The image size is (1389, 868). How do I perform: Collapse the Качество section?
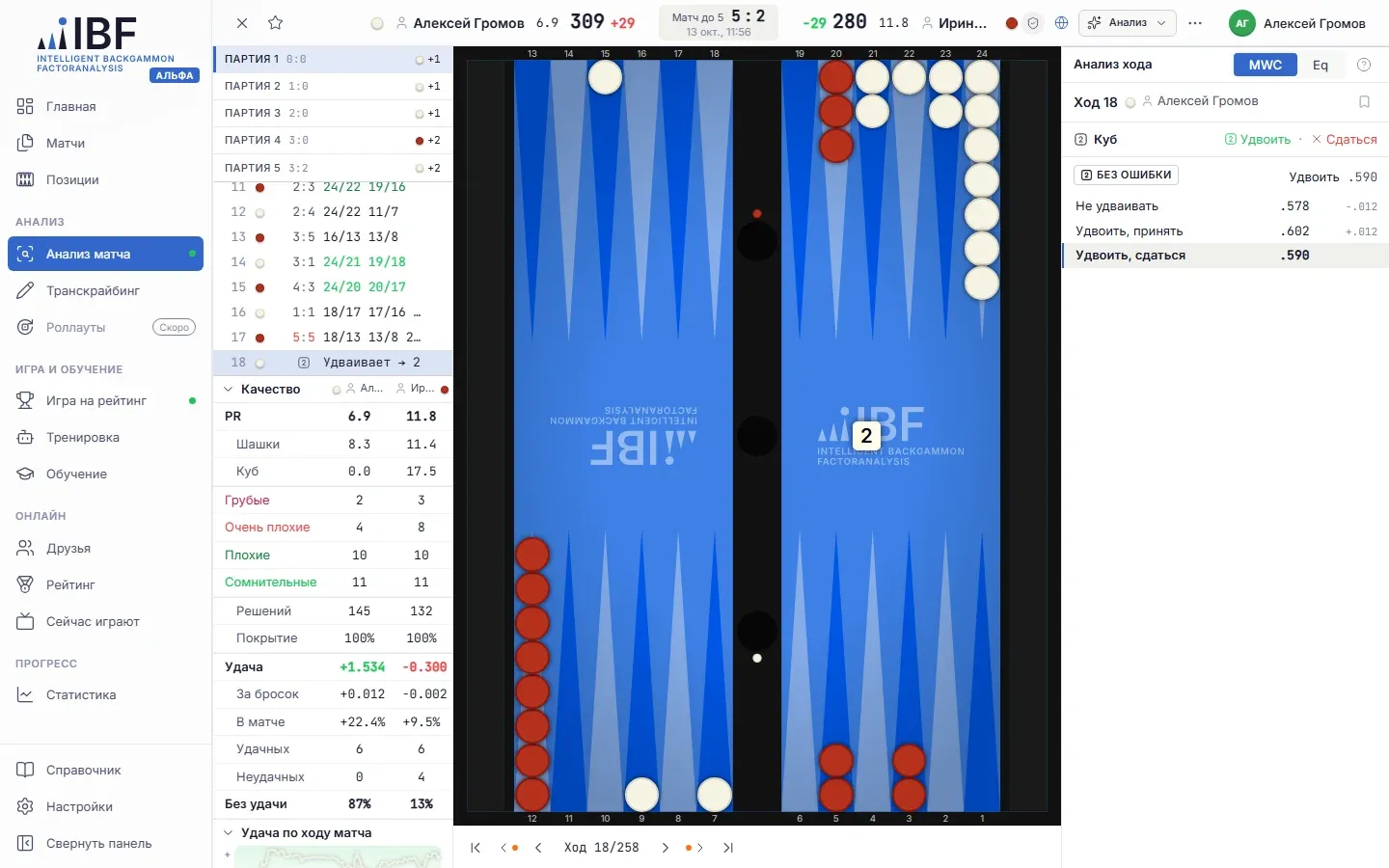pos(229,390)
